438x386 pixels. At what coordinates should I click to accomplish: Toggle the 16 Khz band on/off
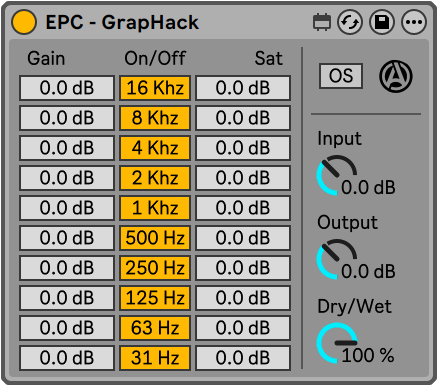click(x=155, y=88)
